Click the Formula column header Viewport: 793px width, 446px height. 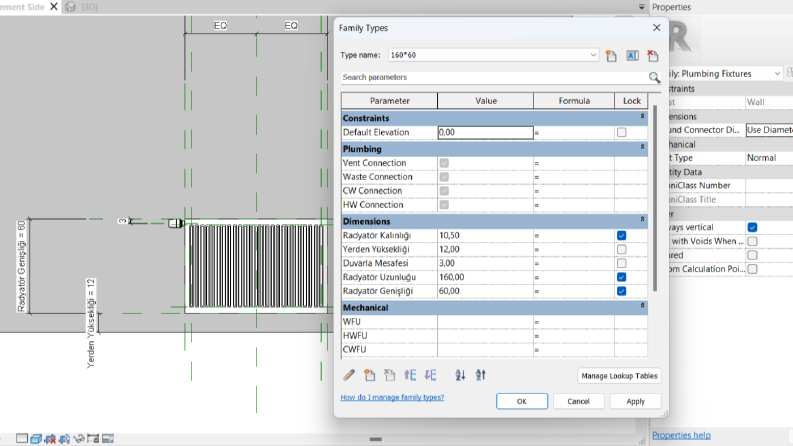coord(574,101)
